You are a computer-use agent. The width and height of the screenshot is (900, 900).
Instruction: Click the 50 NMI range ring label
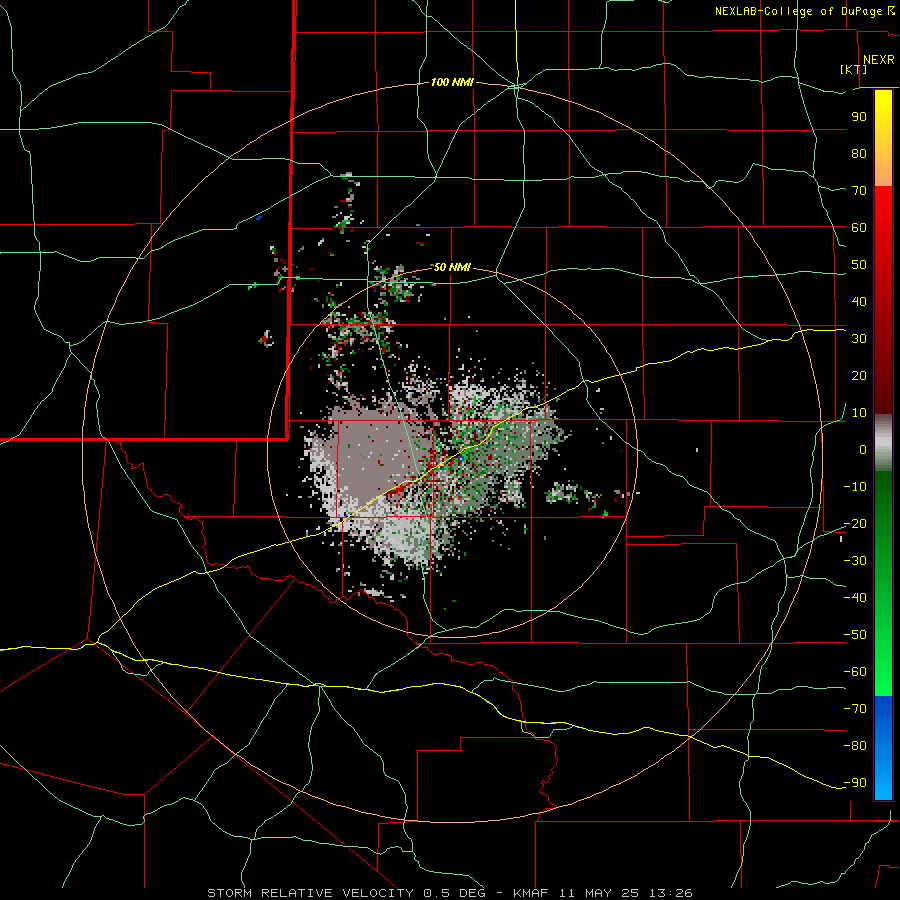point(452,267)
